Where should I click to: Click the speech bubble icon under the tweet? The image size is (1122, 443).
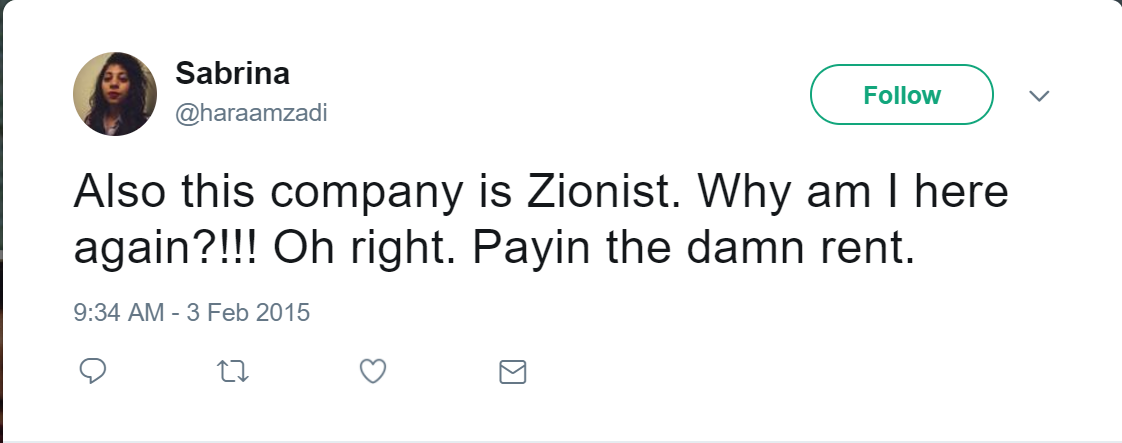(93, 372)
